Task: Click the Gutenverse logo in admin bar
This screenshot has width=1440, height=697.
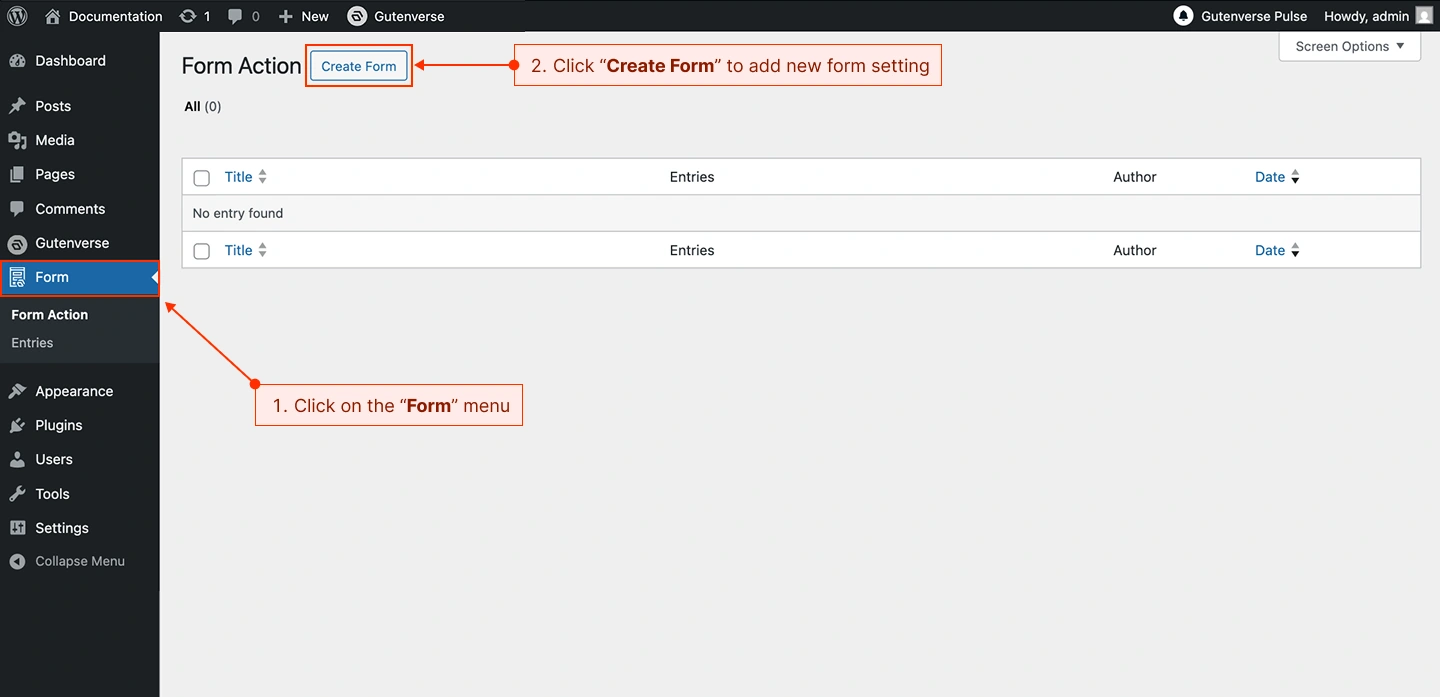Action: click(357, 16)
